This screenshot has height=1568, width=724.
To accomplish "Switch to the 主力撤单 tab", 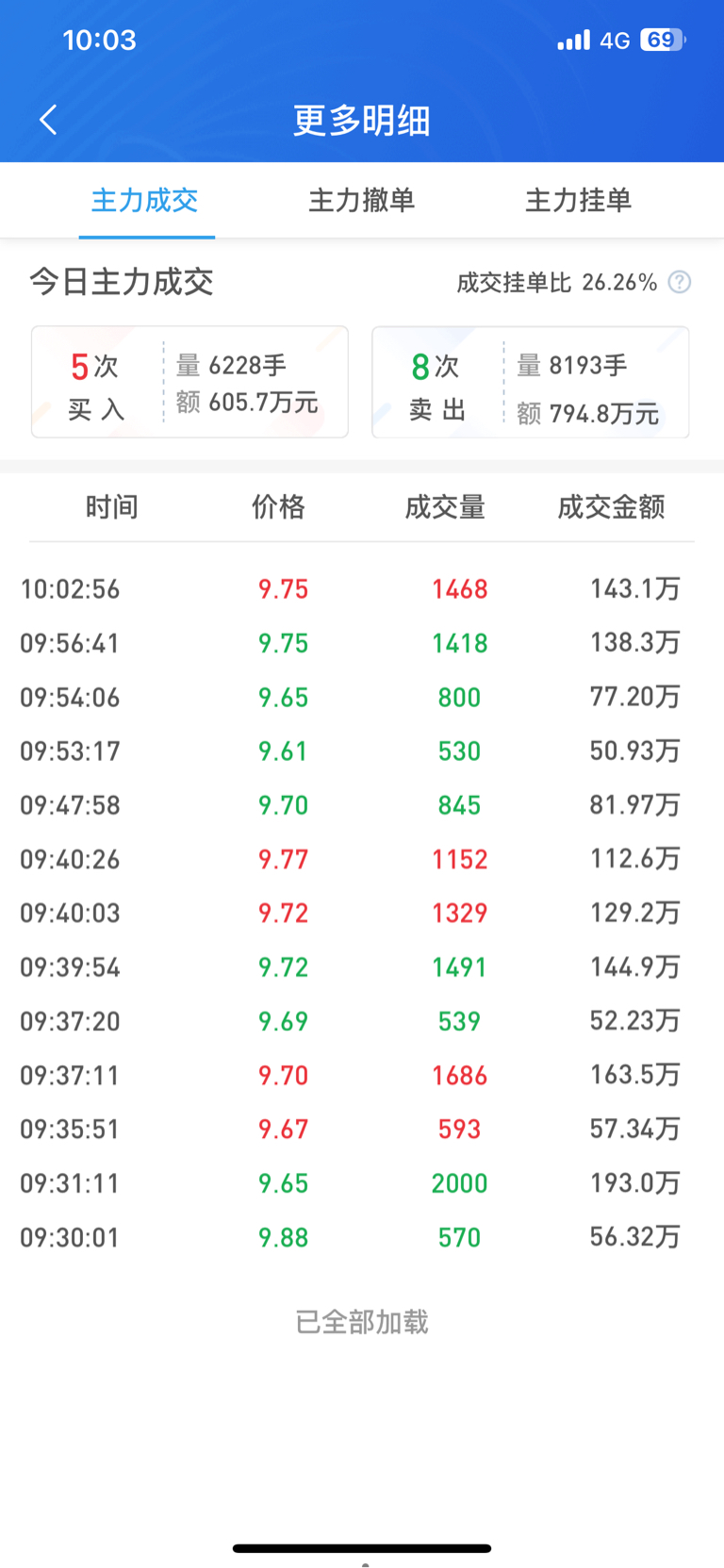I will [362, 200].
